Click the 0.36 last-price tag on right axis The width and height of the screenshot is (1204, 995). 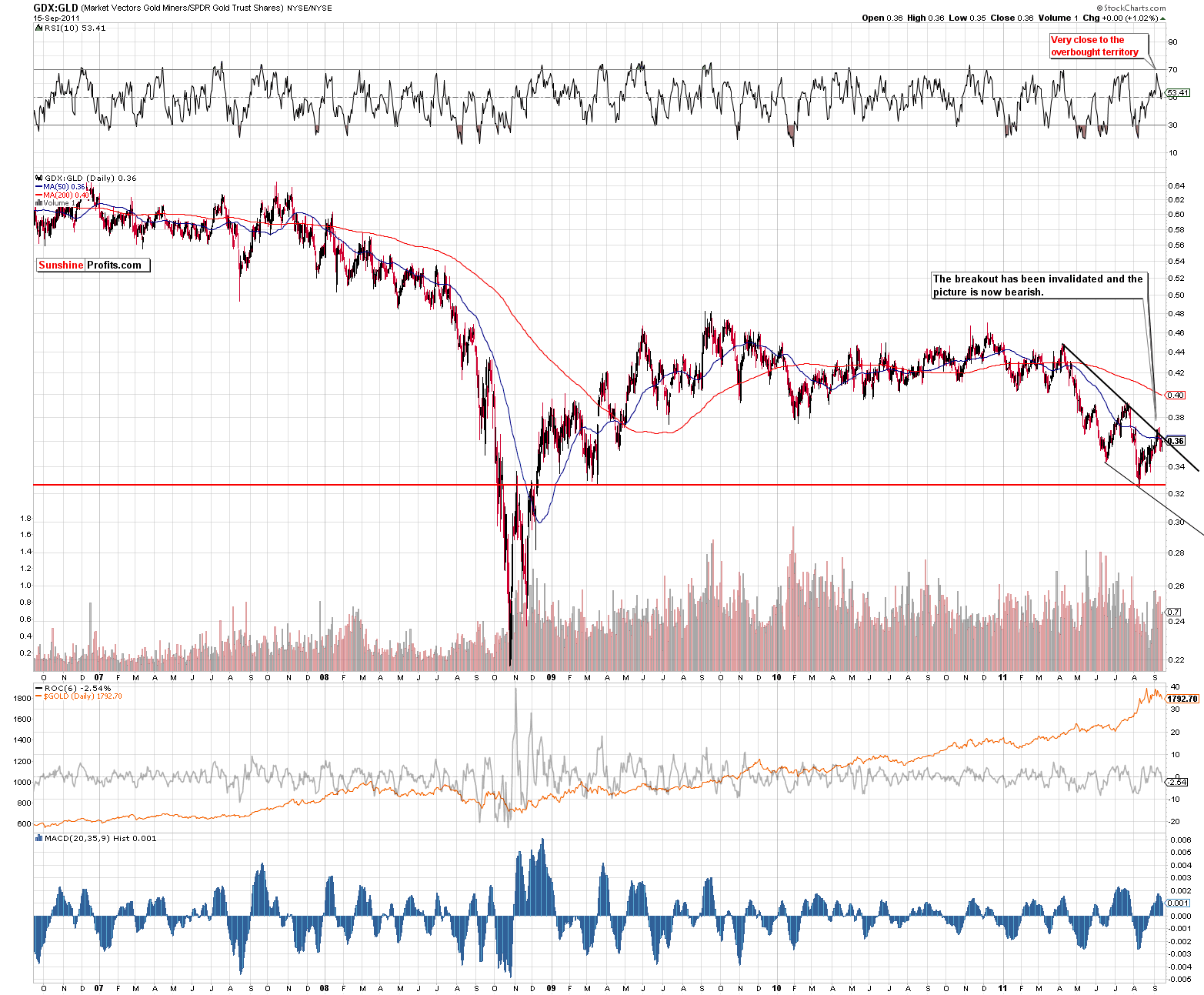(1176, 441)
